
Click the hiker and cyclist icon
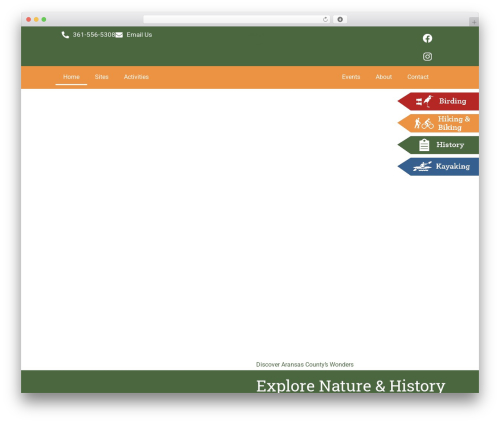(424, 123)
